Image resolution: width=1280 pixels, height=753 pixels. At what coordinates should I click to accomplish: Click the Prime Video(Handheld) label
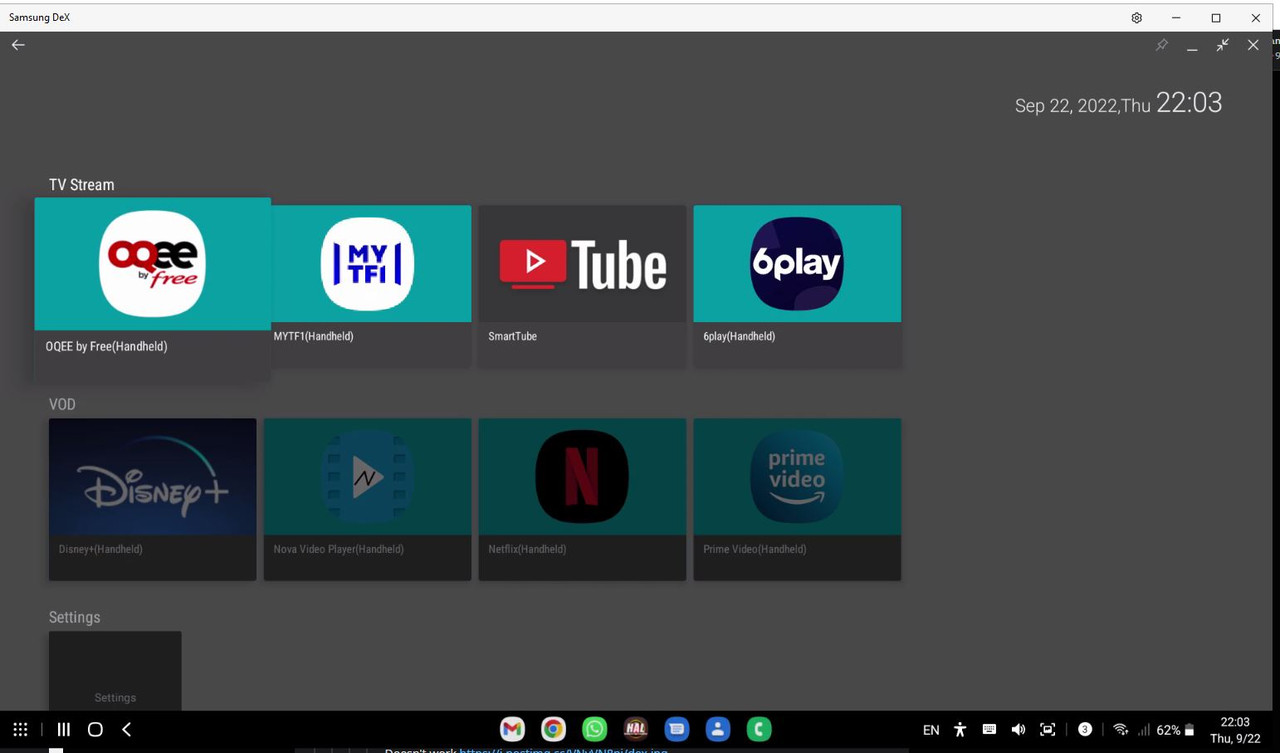(755, 549)
